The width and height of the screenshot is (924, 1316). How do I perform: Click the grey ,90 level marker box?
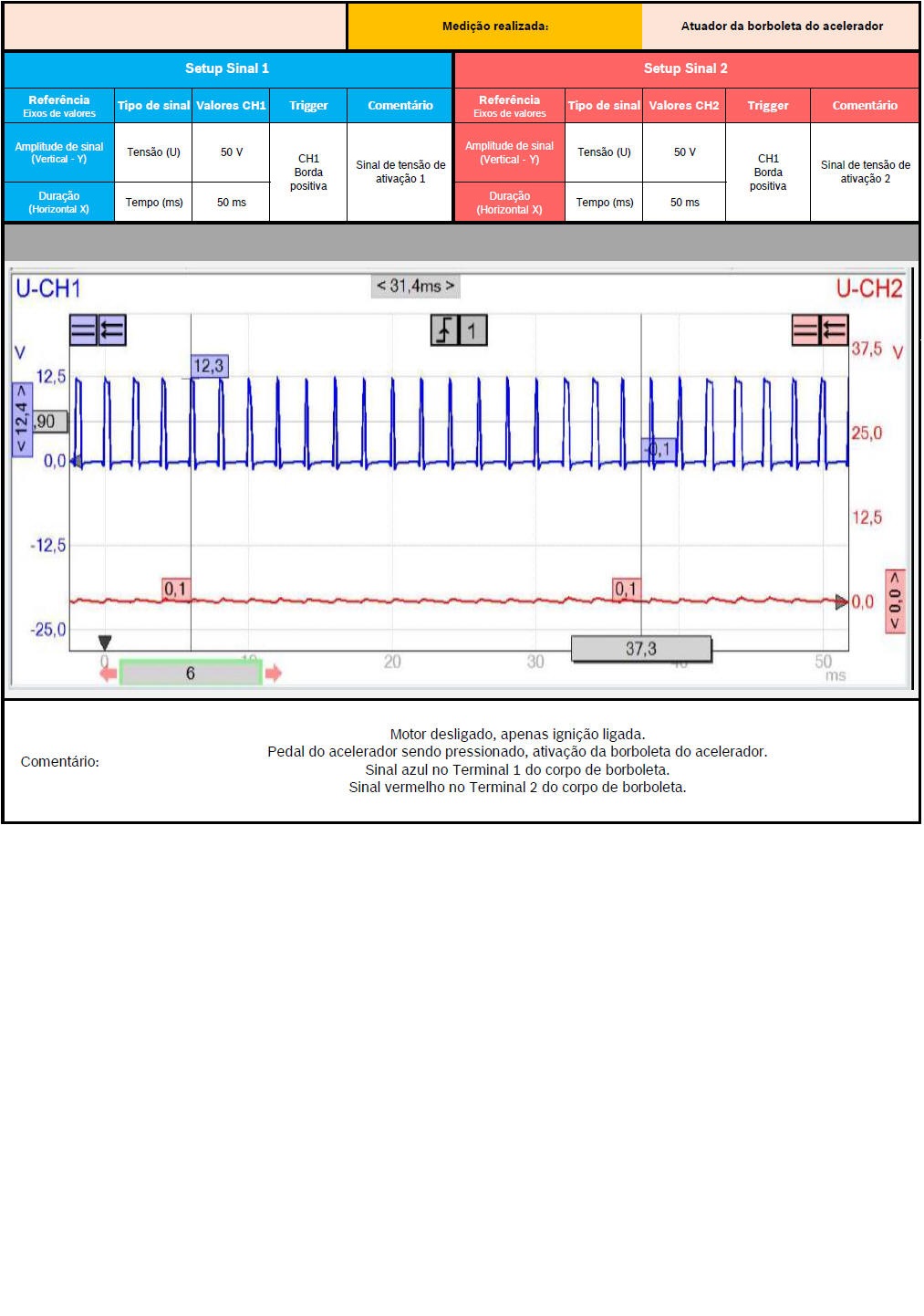[x=48, y=422]
